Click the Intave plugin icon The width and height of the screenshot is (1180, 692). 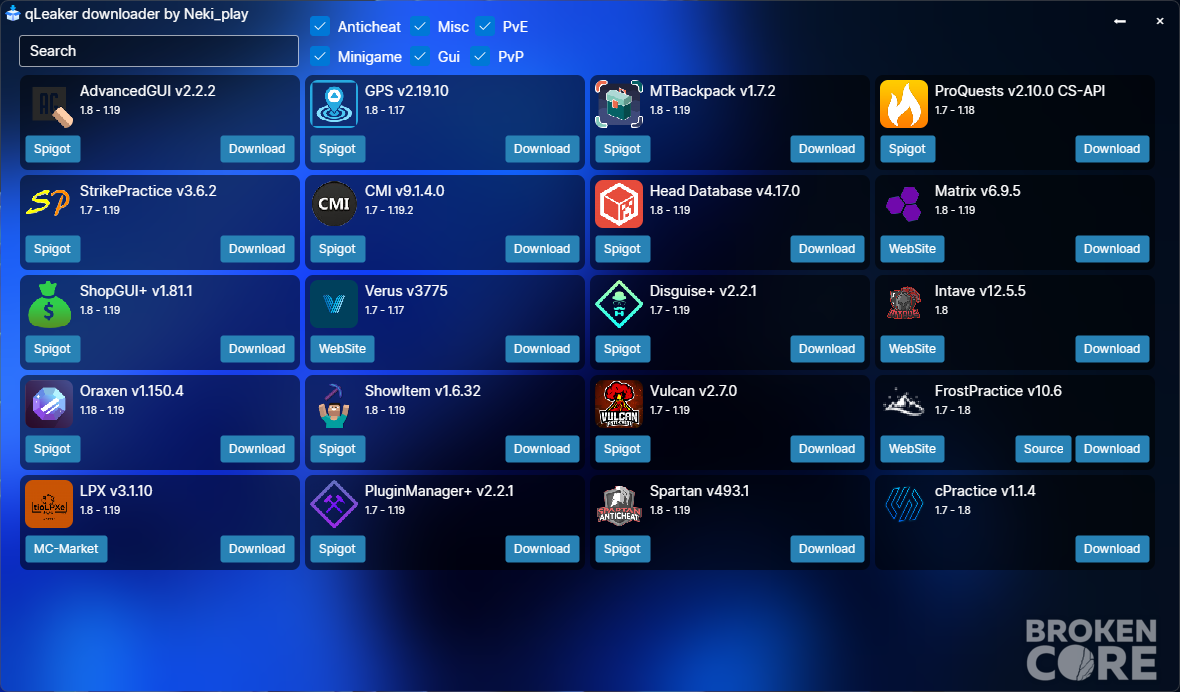pyautogui.click(x=904, y=304)
